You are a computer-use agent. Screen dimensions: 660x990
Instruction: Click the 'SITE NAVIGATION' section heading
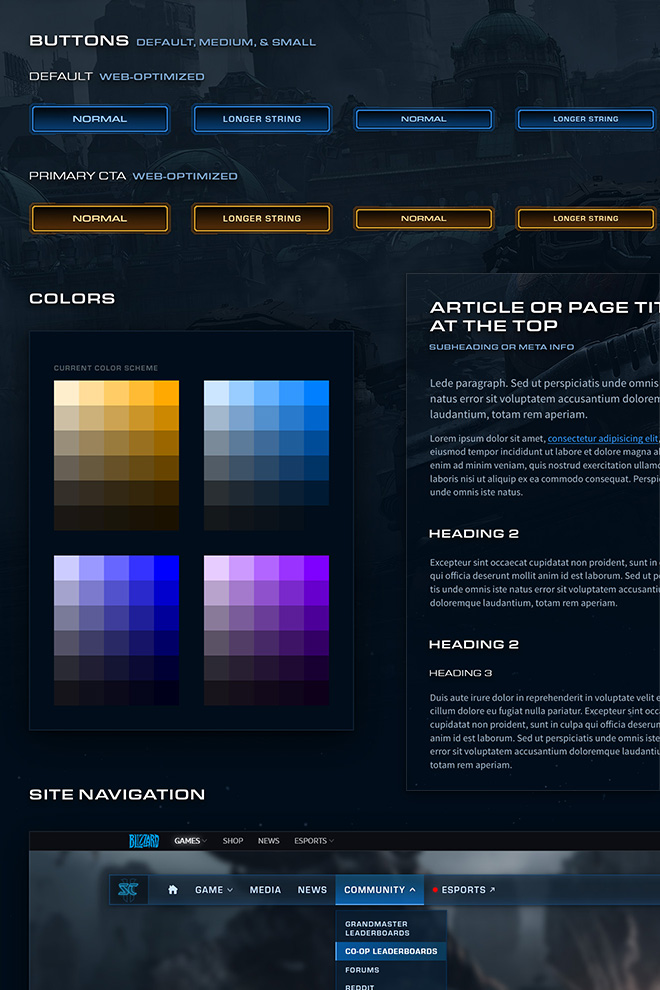tap(117, 794)
